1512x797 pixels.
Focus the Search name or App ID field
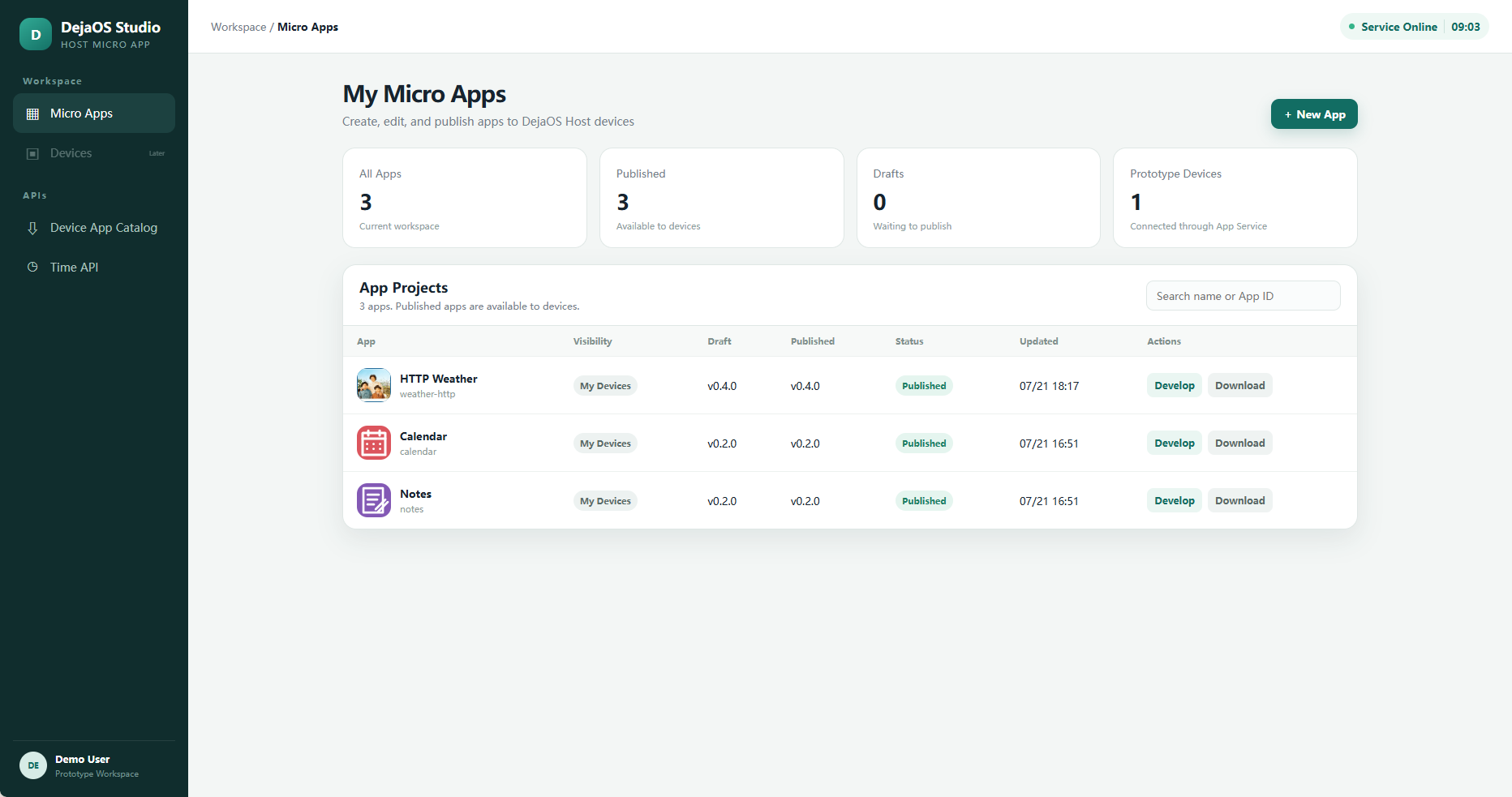(1243, 296)
